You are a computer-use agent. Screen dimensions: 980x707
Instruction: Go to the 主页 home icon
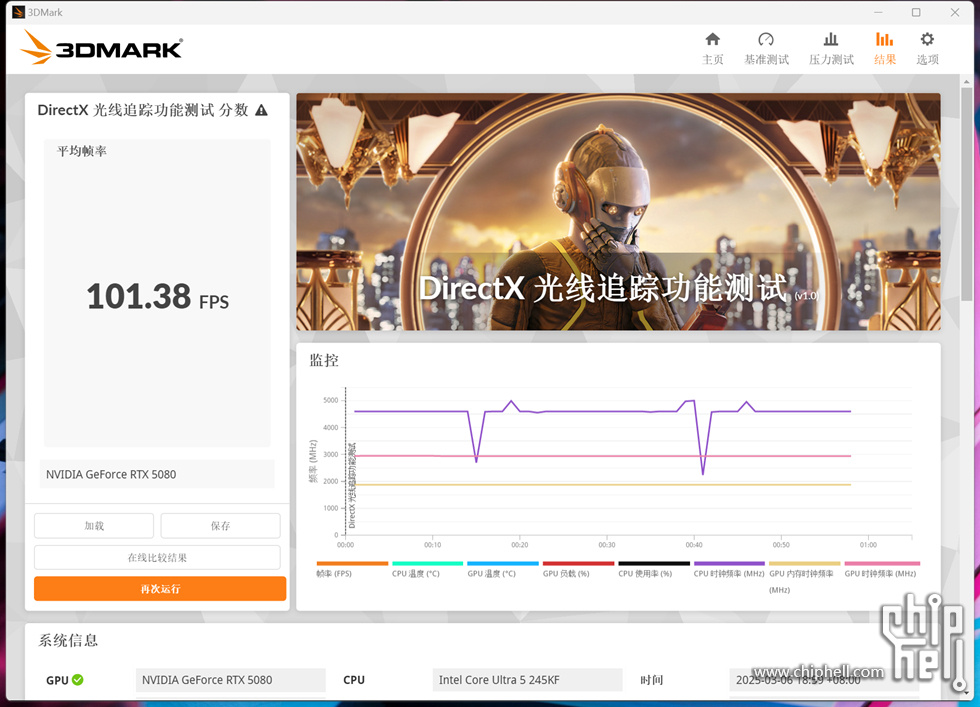[x=712, y=40]
